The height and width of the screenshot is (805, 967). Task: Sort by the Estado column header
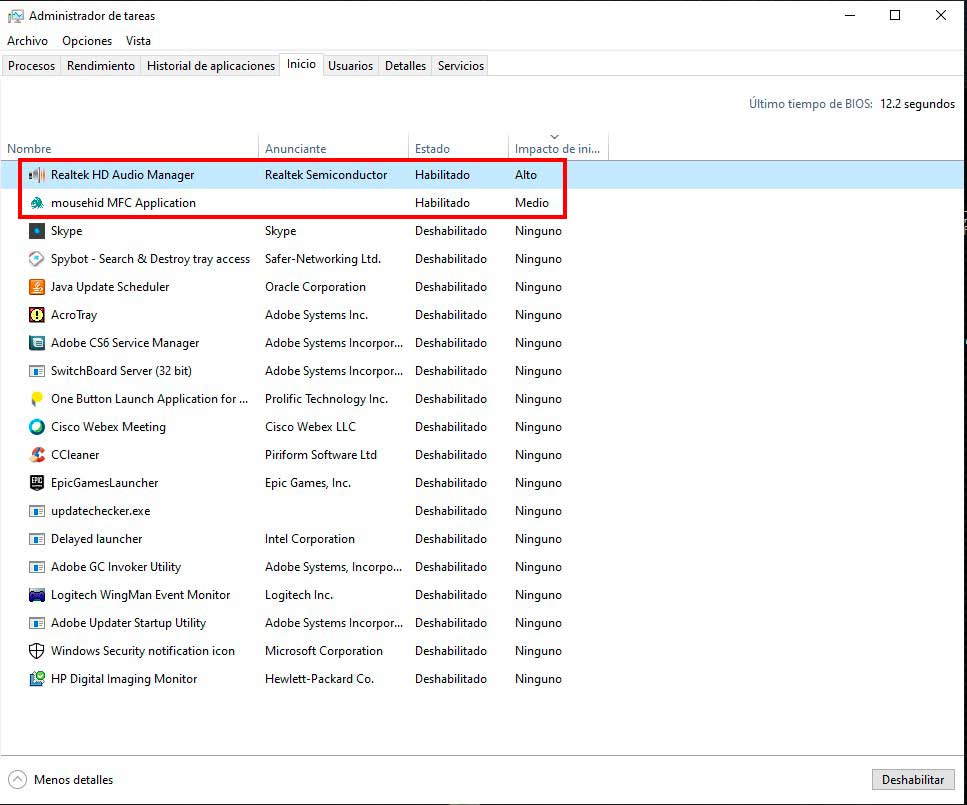click(432, 149)
